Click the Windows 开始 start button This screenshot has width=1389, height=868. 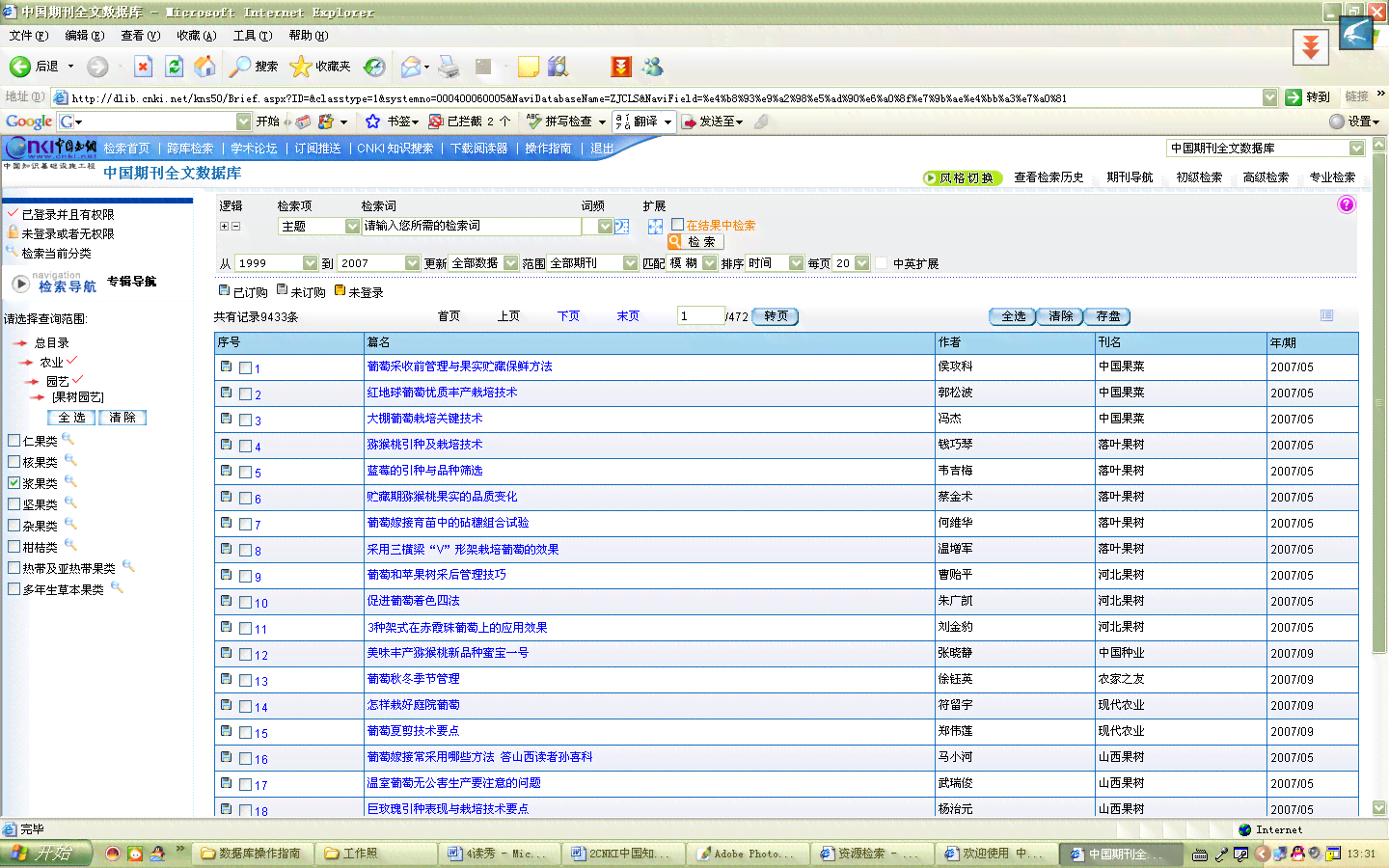coord(46,854)
